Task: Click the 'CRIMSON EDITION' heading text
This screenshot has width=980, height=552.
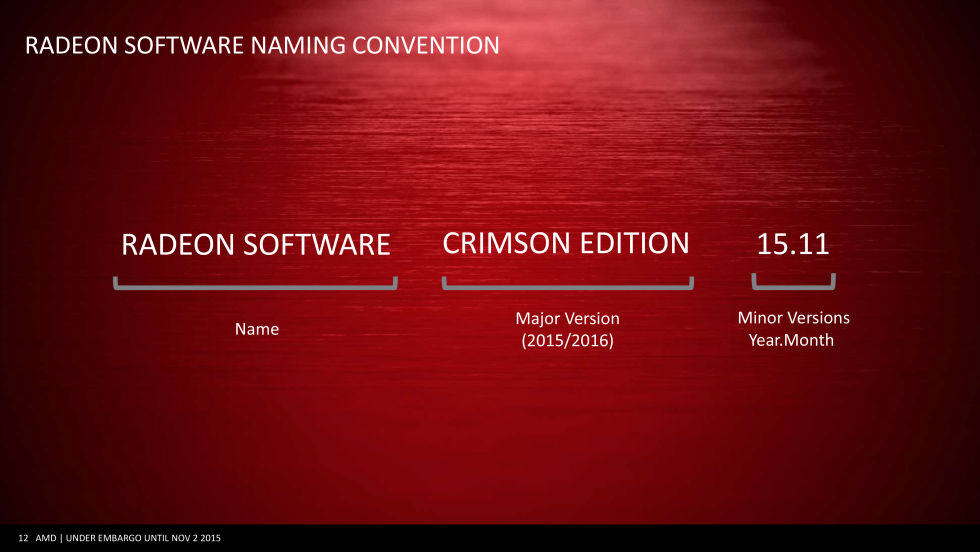Action: [x=566, y=243]
